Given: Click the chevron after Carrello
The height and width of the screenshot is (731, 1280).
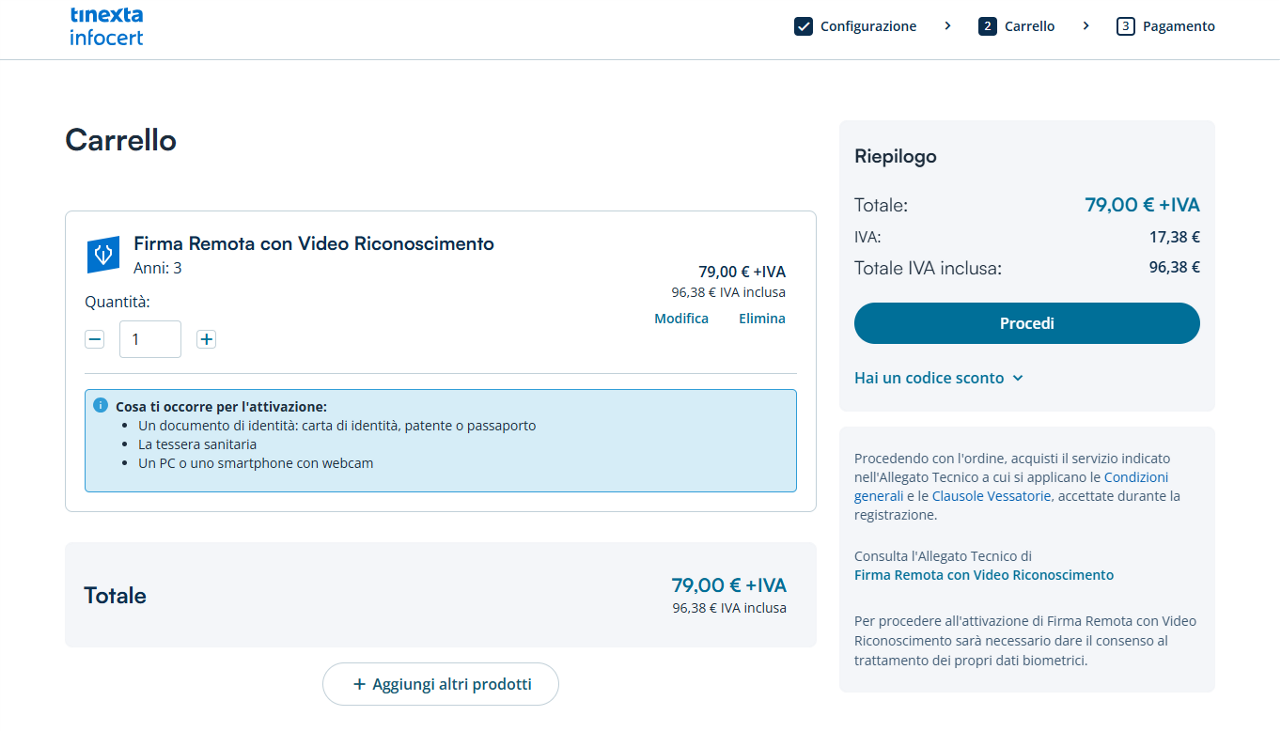Looking at the screenshot, I should click(1086, 26).
